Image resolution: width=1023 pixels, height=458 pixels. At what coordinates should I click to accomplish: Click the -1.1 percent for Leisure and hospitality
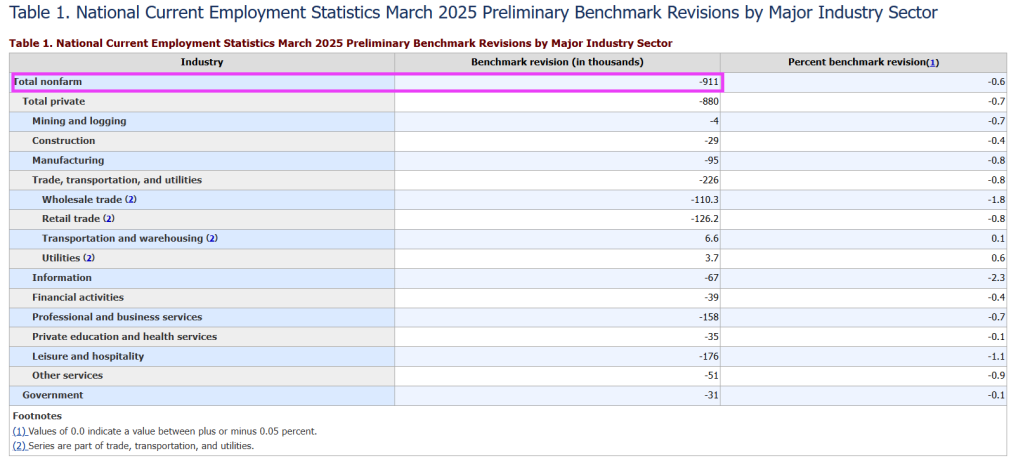pyautogui.click(x=997, y=356)
